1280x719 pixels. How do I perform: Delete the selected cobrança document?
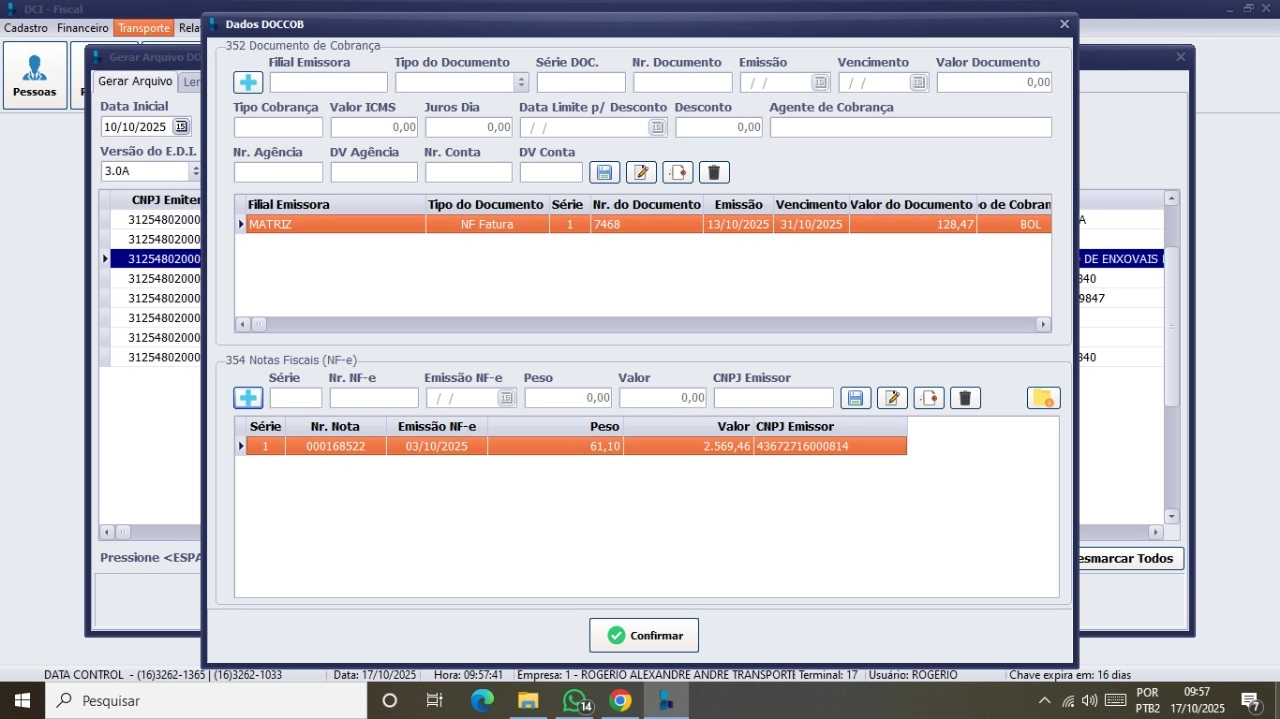pos(714,172)
